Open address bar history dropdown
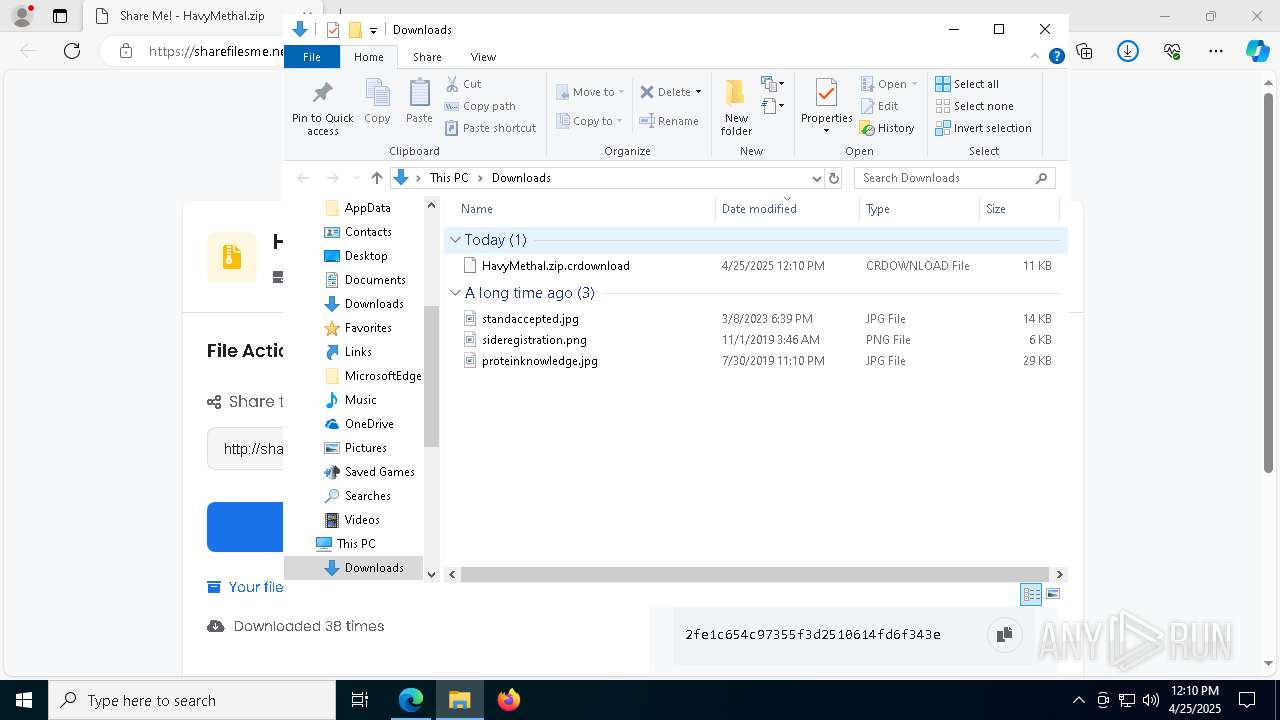 click(816, 178)
